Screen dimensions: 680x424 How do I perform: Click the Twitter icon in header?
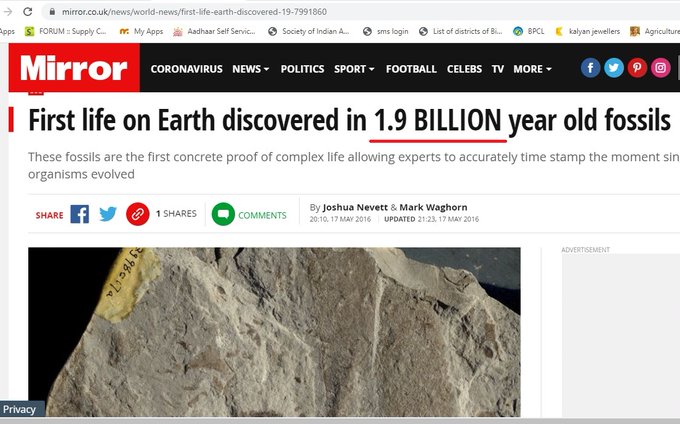coord(614,68)
